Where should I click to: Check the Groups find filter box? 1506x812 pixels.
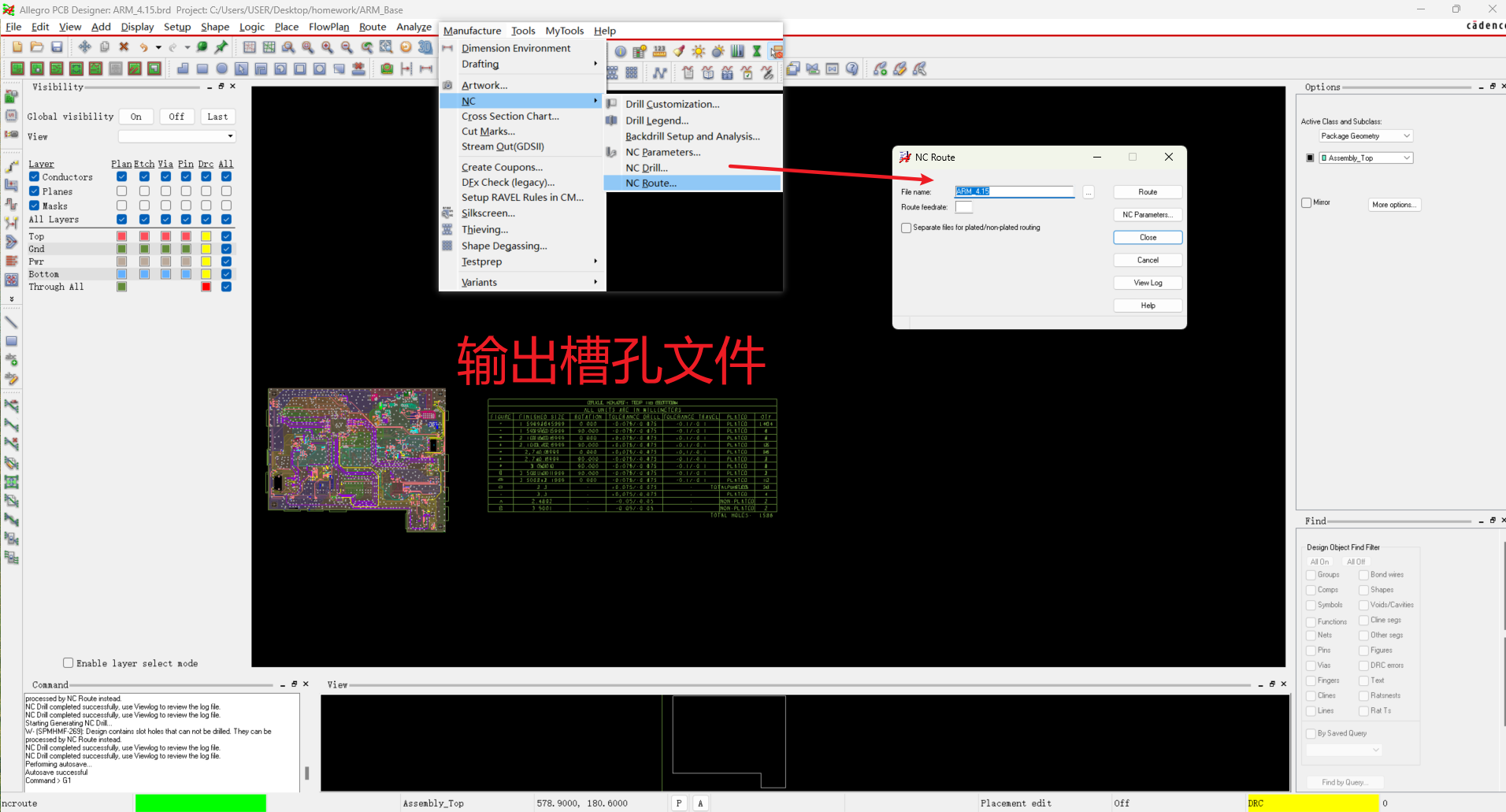(1311, 575)
